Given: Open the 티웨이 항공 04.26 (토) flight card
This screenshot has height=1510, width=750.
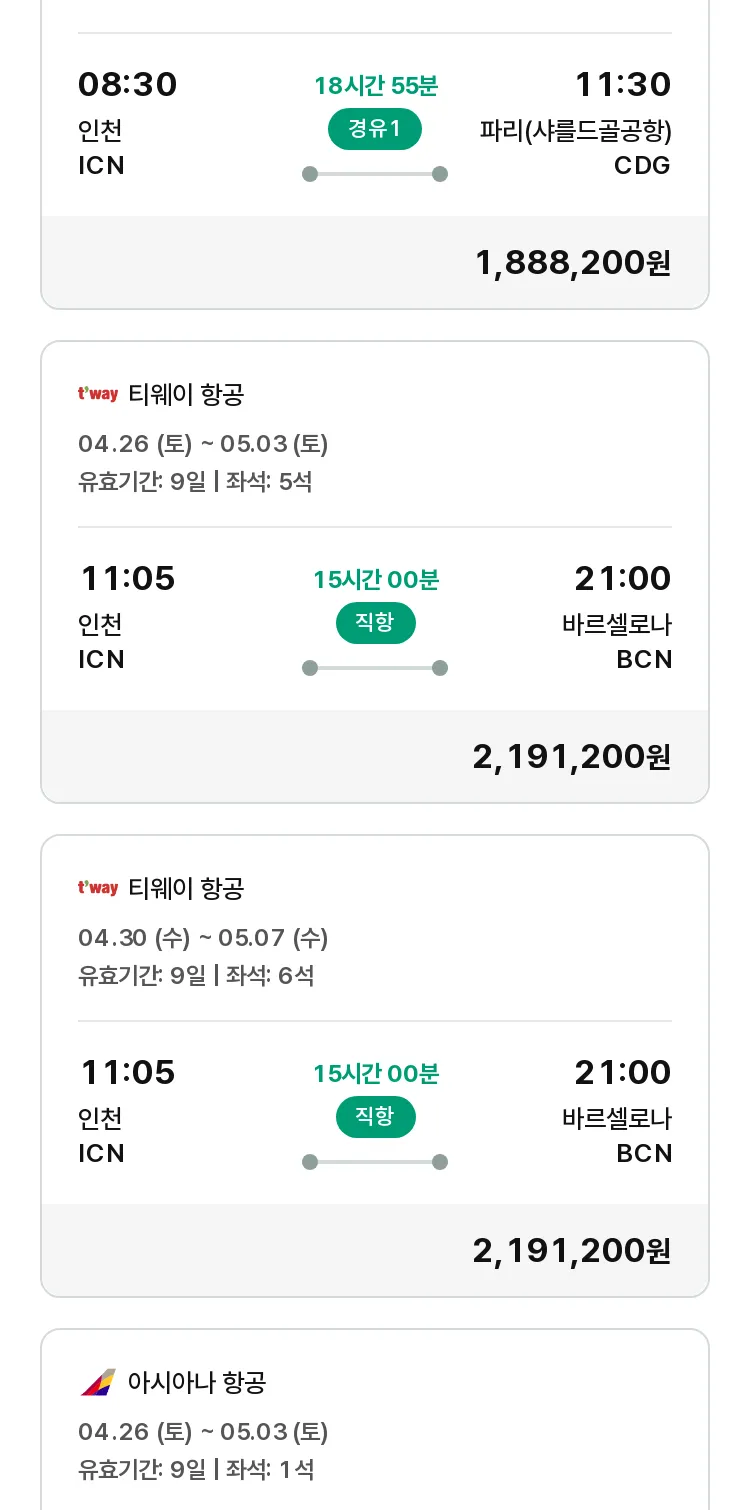Looking at the screenshot, I should click(x=375, y=572).
